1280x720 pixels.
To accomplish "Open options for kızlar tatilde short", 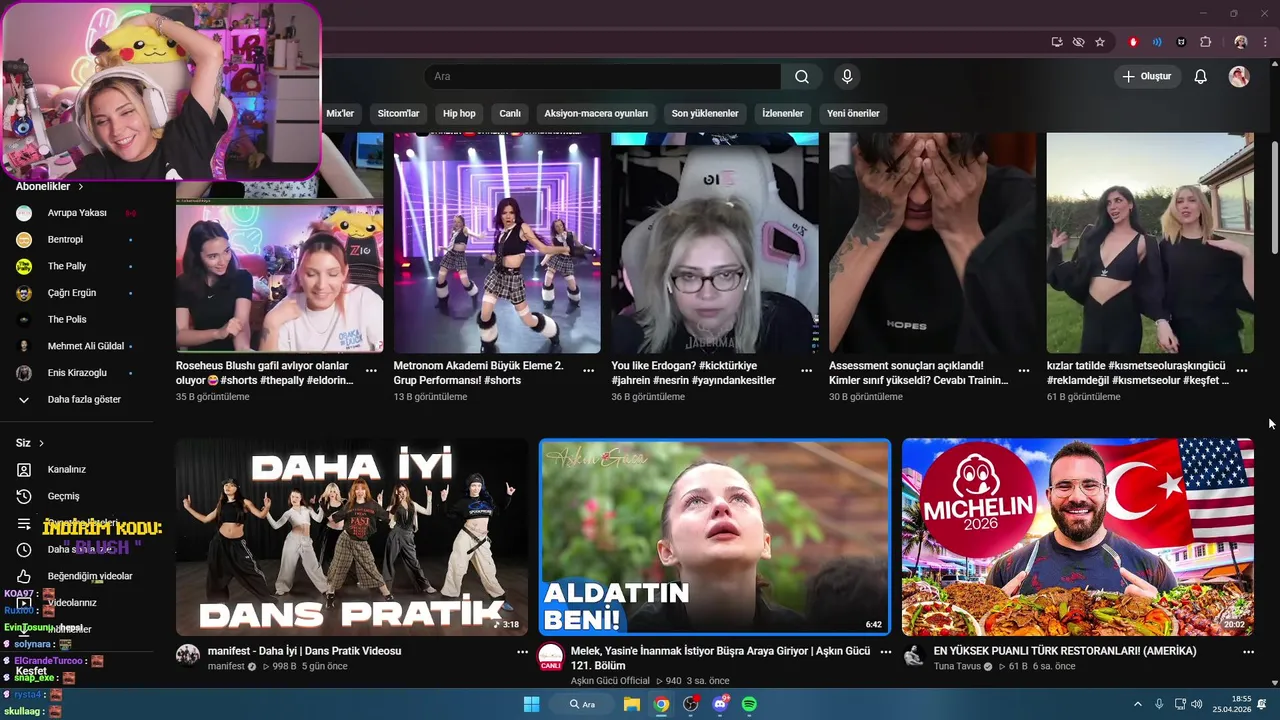I will [x=1242, y=370].
